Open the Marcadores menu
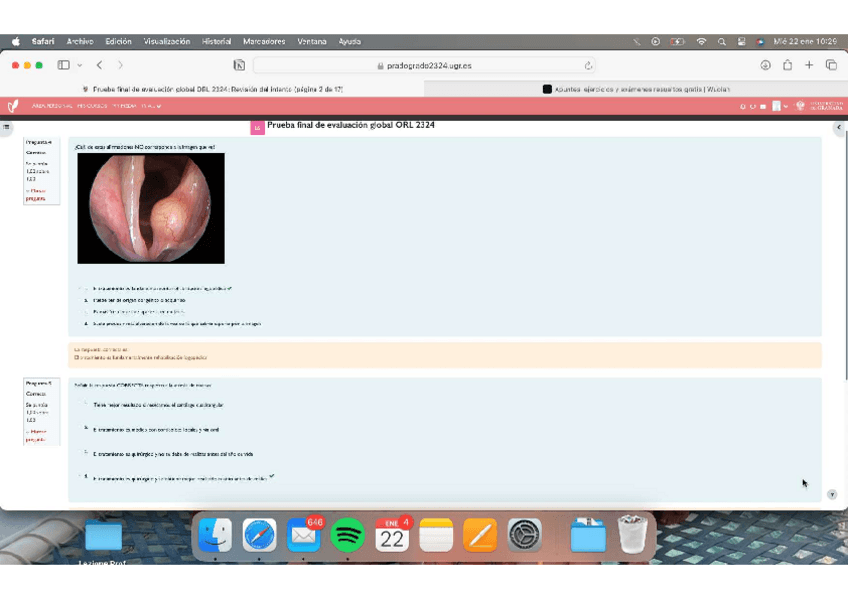 click(x=264, y=42)
